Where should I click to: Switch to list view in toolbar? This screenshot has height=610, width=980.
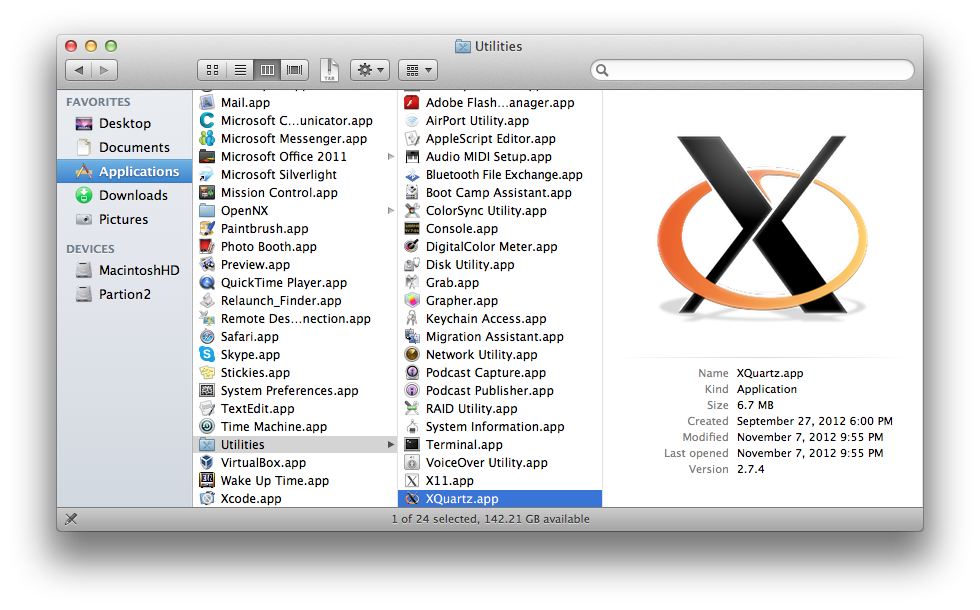click(x=240, y=70)
